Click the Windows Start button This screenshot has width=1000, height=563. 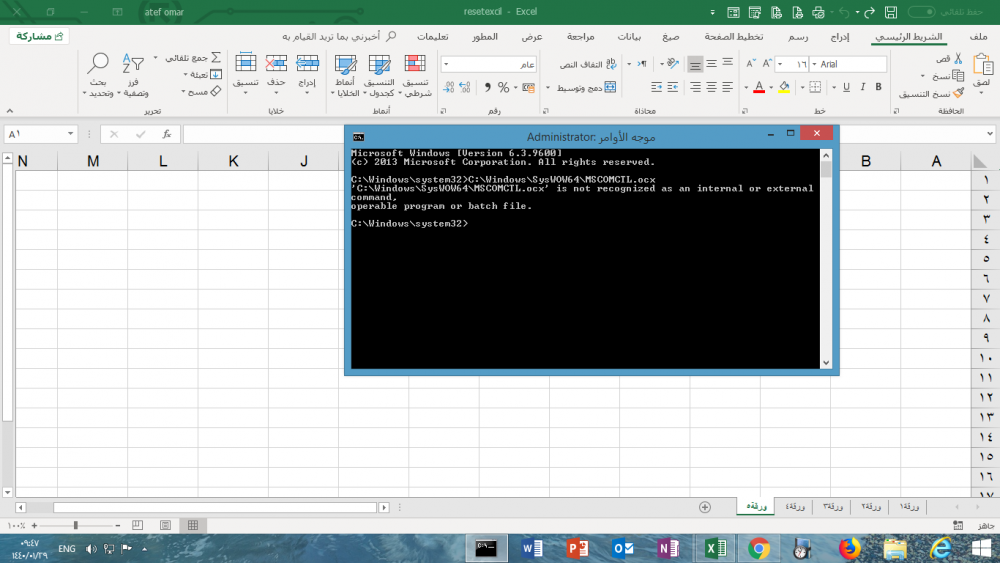[981, 548]
